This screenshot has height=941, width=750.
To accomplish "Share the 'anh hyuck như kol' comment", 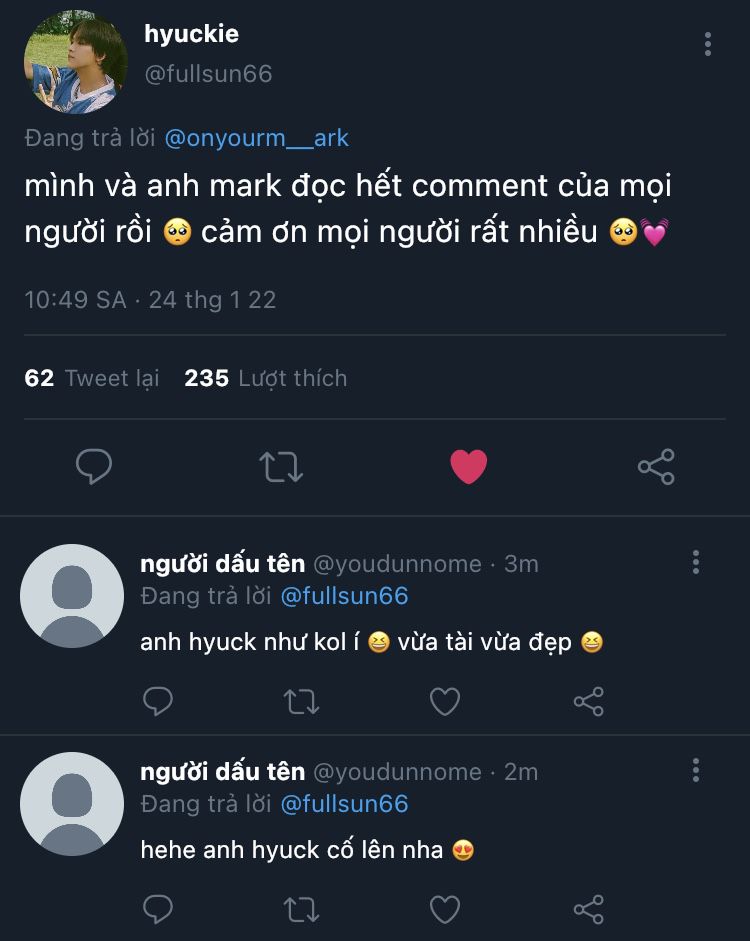I will coord(589,702).
